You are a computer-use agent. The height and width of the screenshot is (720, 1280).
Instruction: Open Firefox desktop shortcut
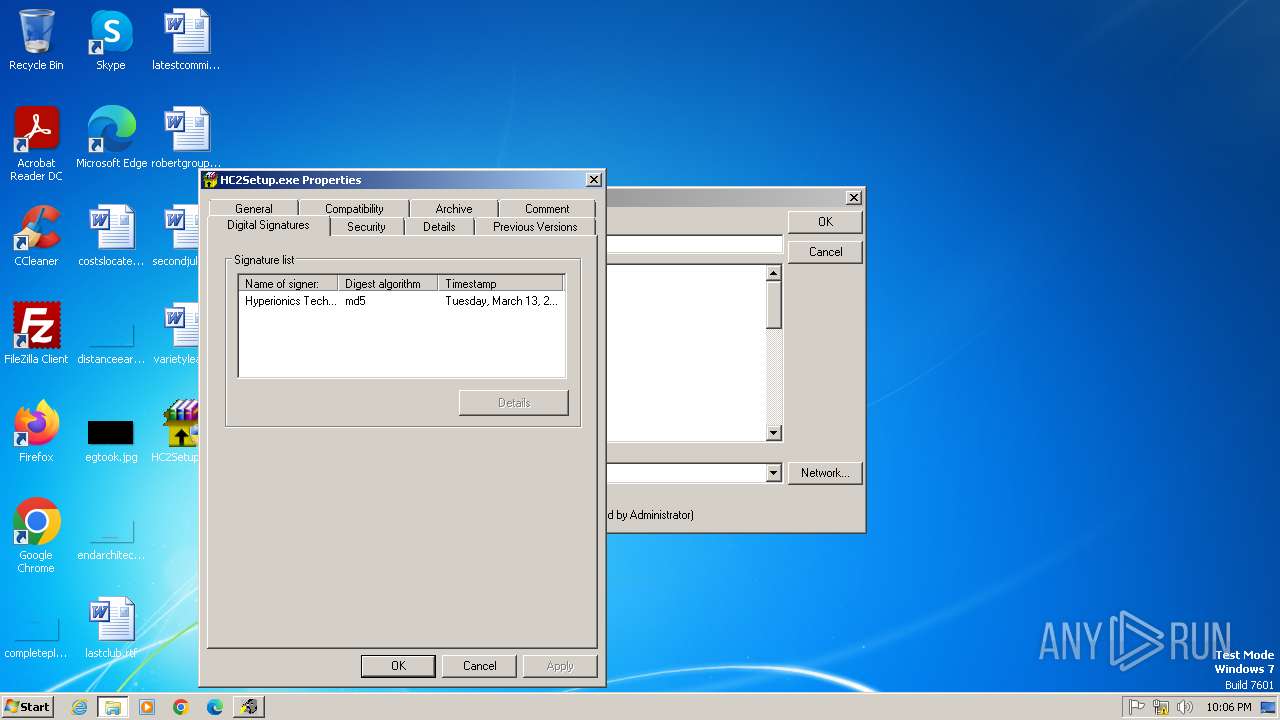click(36, 432)
